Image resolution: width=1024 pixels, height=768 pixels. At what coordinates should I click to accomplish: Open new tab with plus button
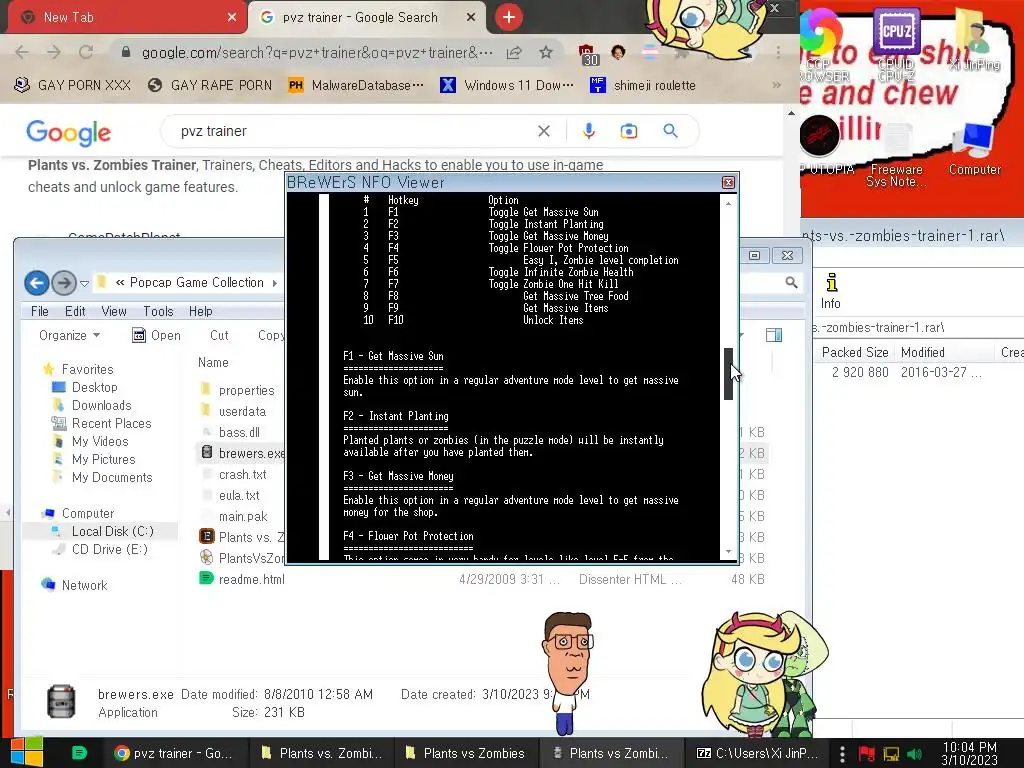click(x=509, y=17)
